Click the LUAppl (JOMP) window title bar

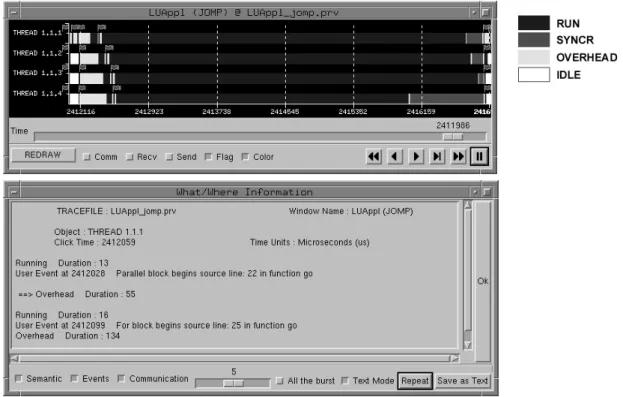point(244,13)
